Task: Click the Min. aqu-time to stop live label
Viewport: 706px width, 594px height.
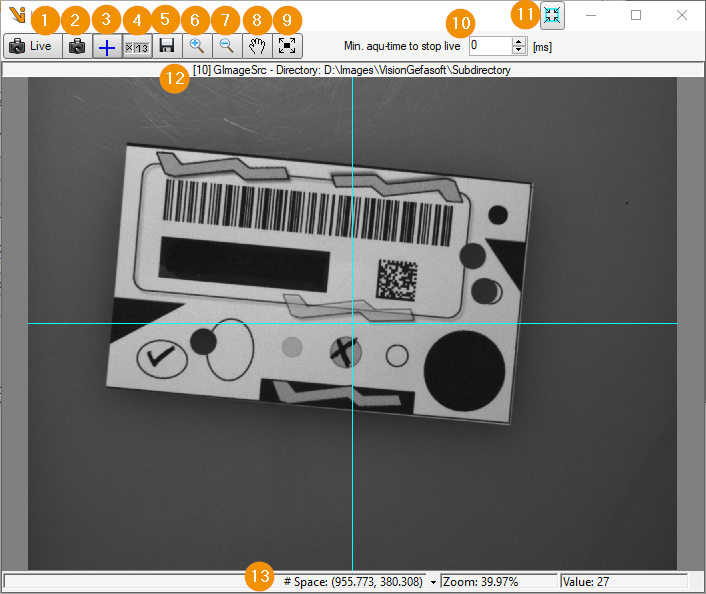Action: click(402, 46)
